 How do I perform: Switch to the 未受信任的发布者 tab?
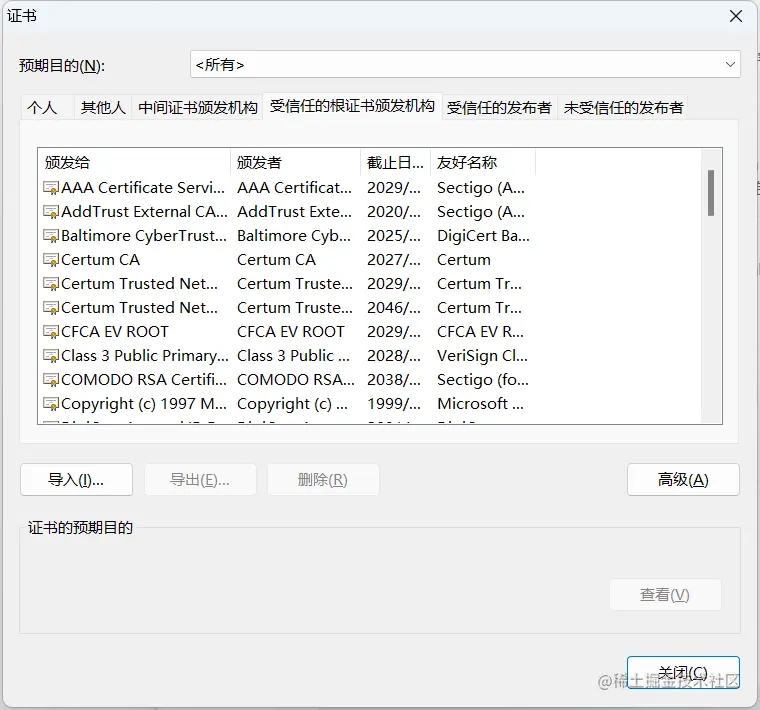(623, 107)
